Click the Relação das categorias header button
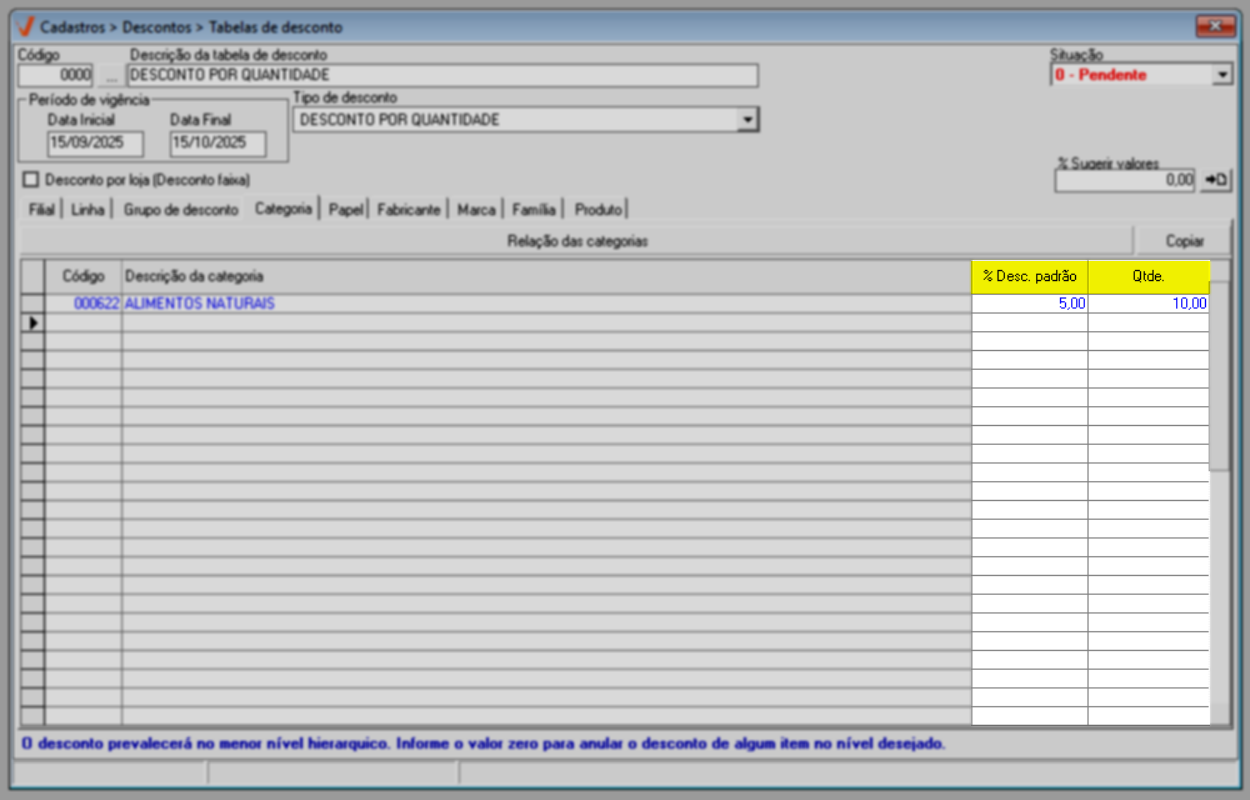This screenshot has width=1250, height=800. tap(578, 241)
